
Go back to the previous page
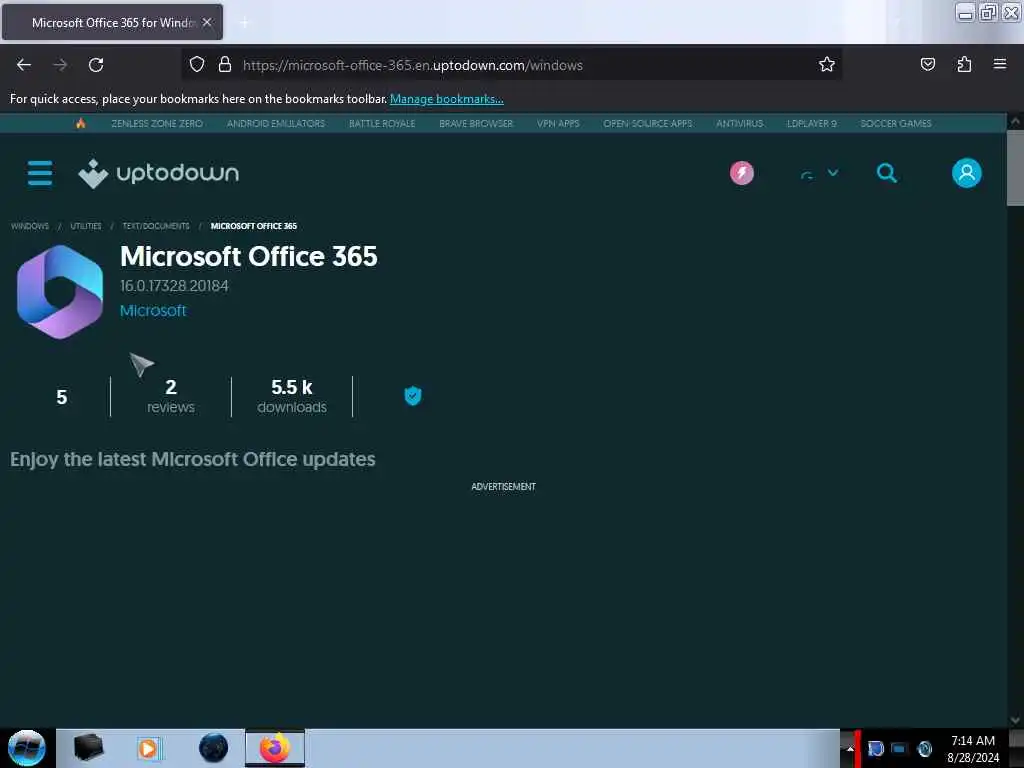[x=24, y=65]
